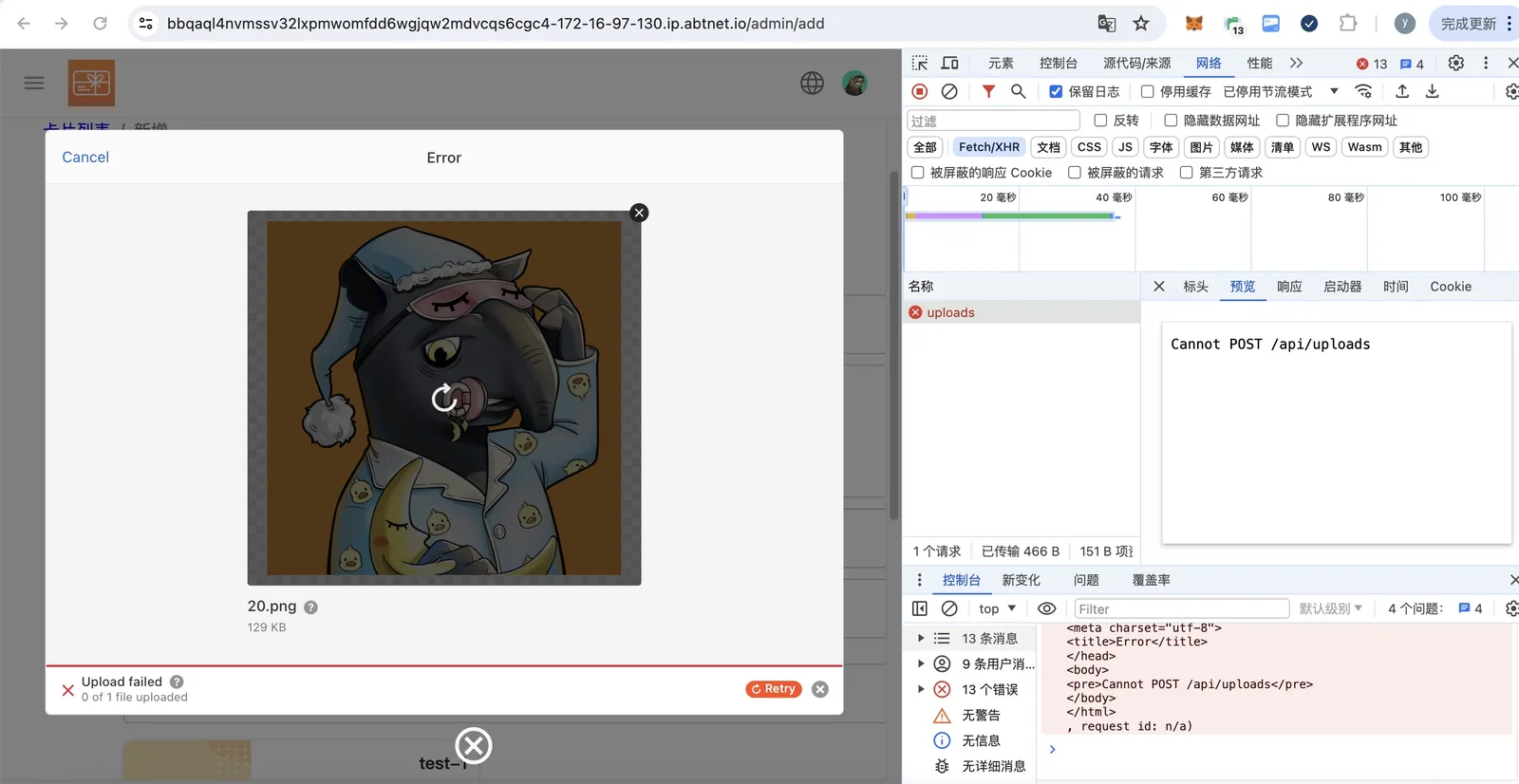Bookmark this page with the star icon
Screen dimensions: 1519x784
point(1141,23)
